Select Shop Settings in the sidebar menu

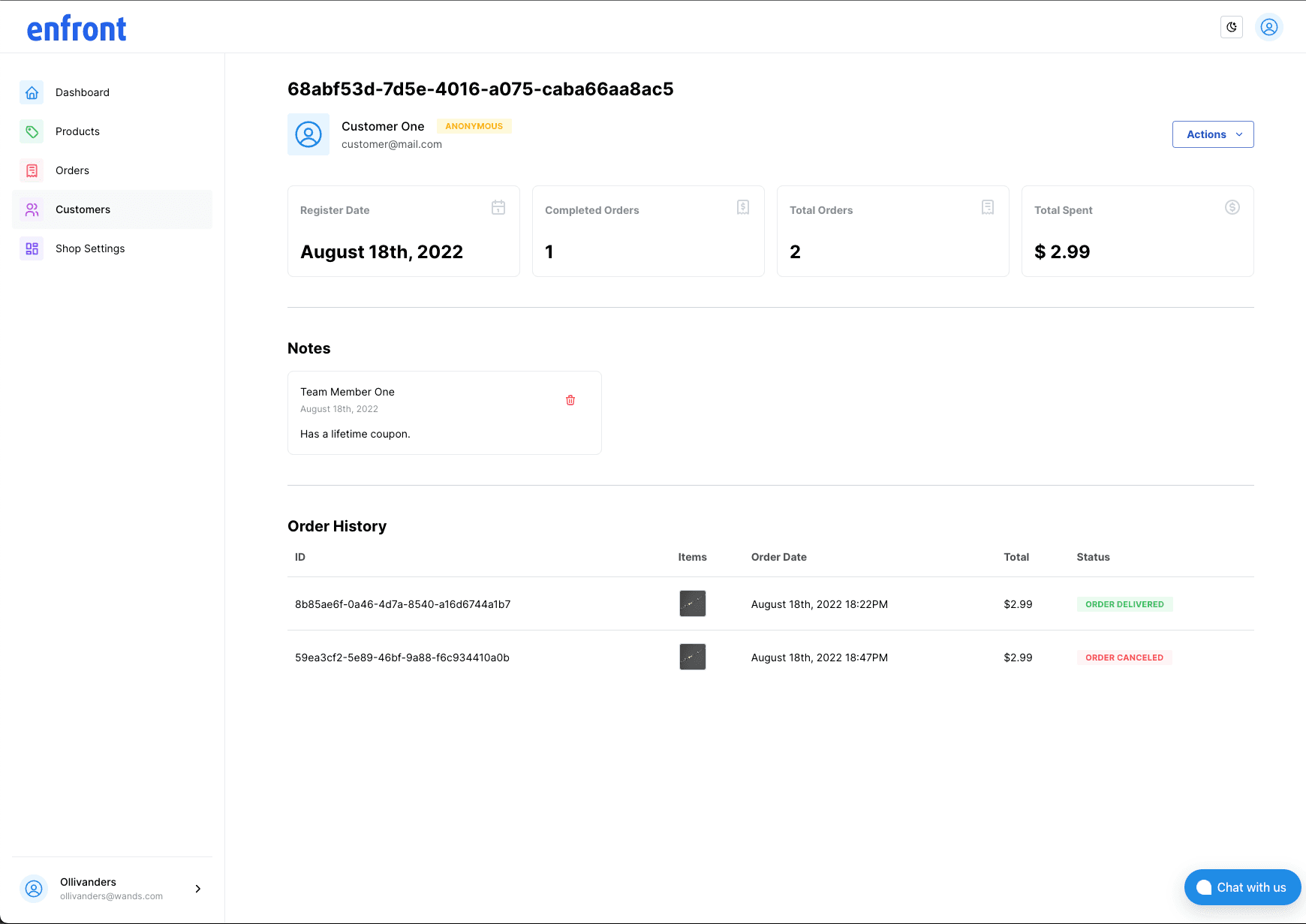(89, 248)
